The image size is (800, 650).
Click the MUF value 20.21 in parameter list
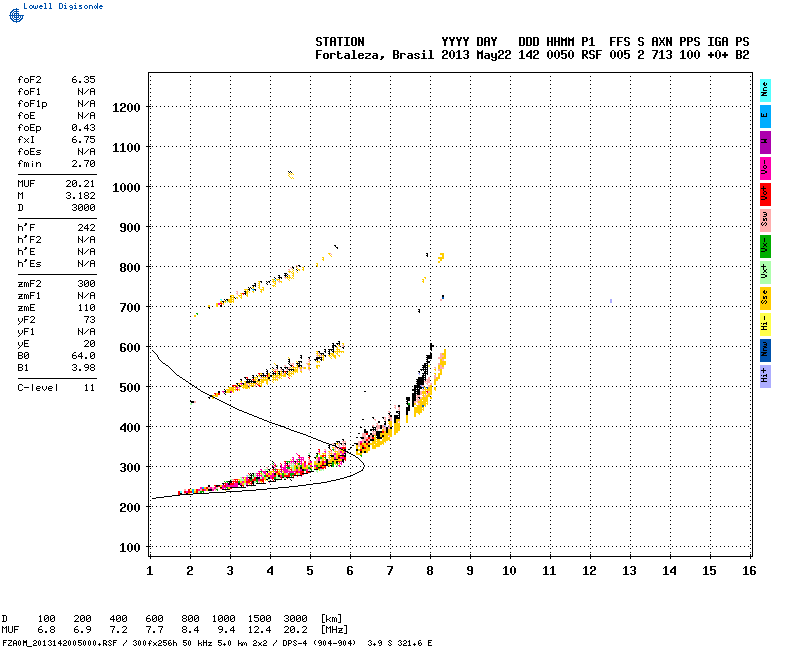(80, 184)
